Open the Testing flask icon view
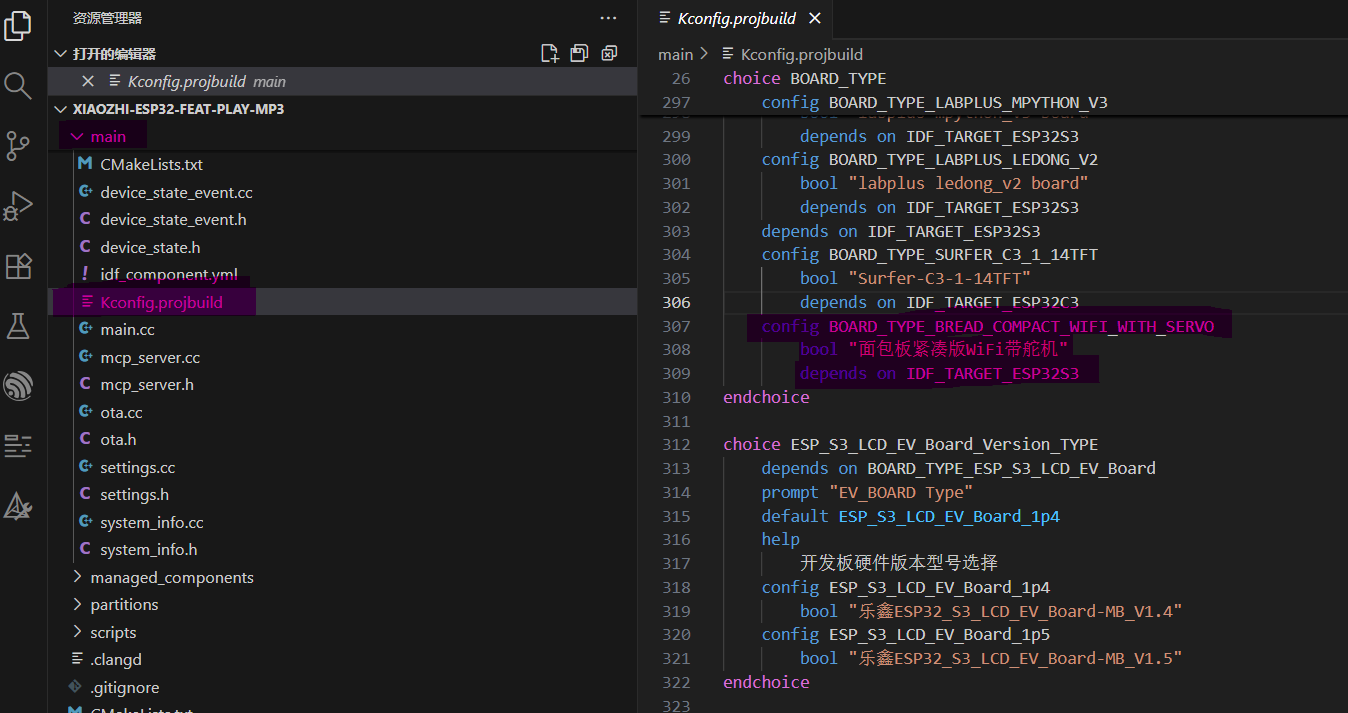Viewport: 1348px width, 713px height. (x=18, y=325)
